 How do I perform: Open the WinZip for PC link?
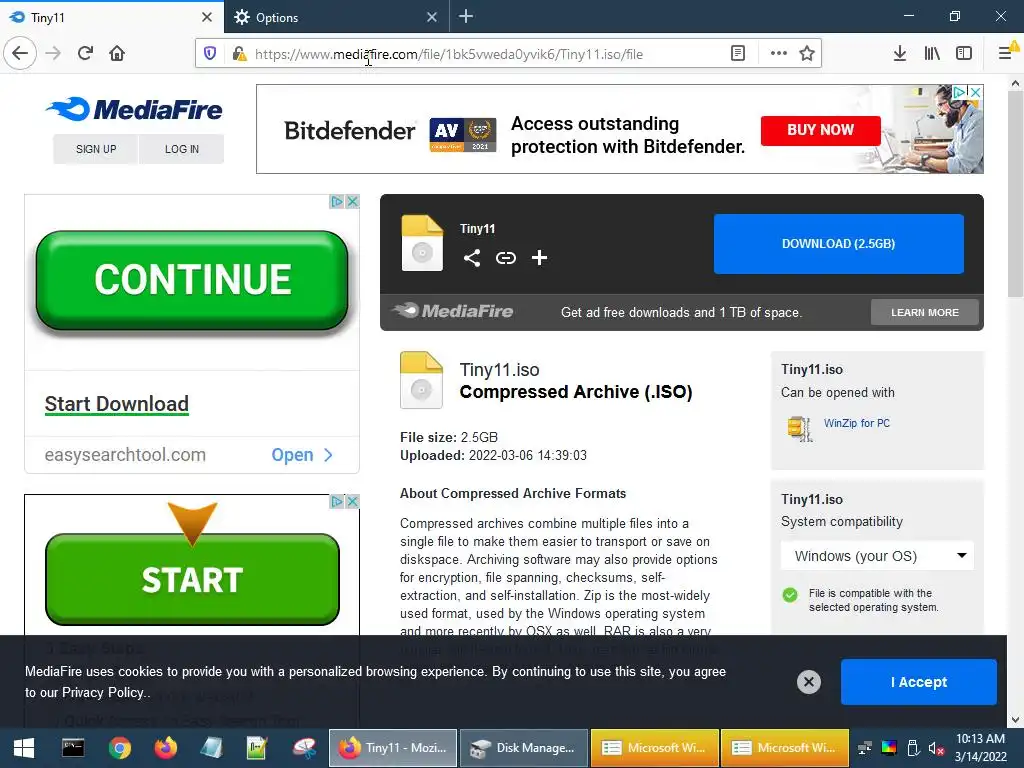[856, 423]
